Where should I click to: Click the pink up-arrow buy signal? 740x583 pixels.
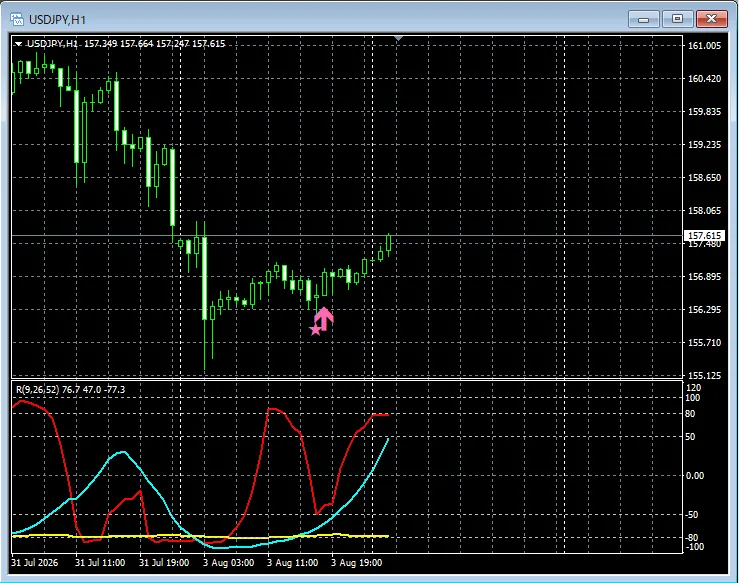pos(324,318)
